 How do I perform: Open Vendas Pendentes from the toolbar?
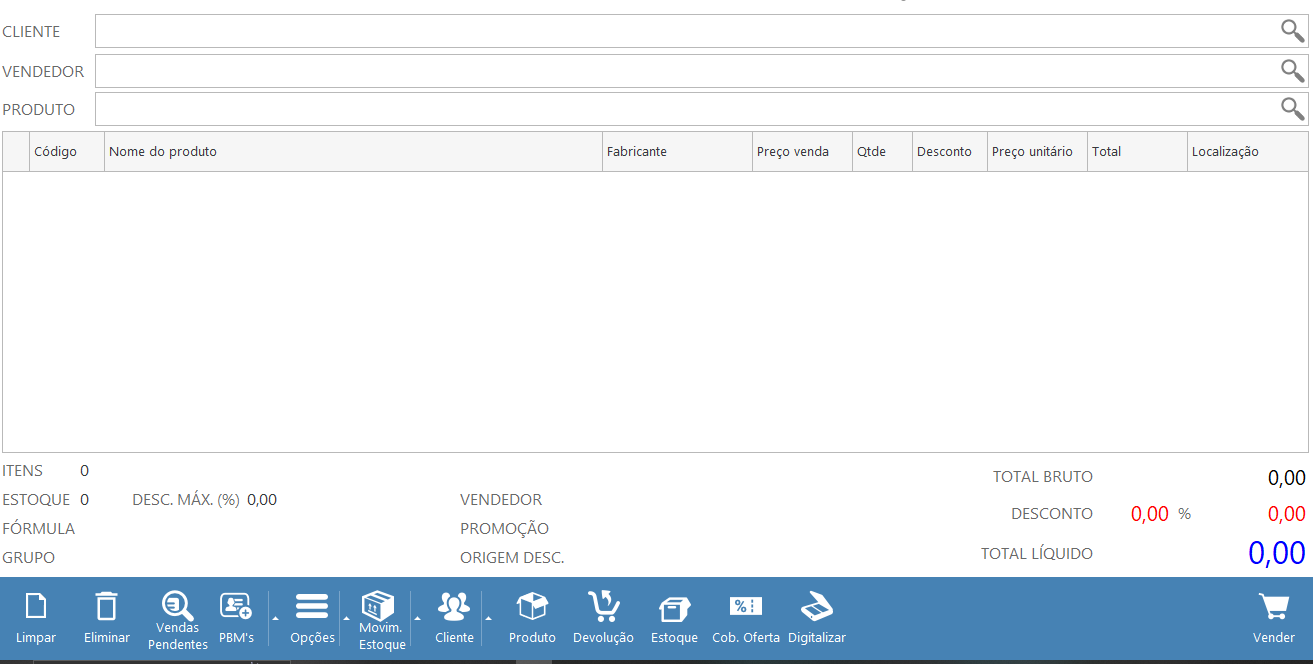[x=177, y=606]
